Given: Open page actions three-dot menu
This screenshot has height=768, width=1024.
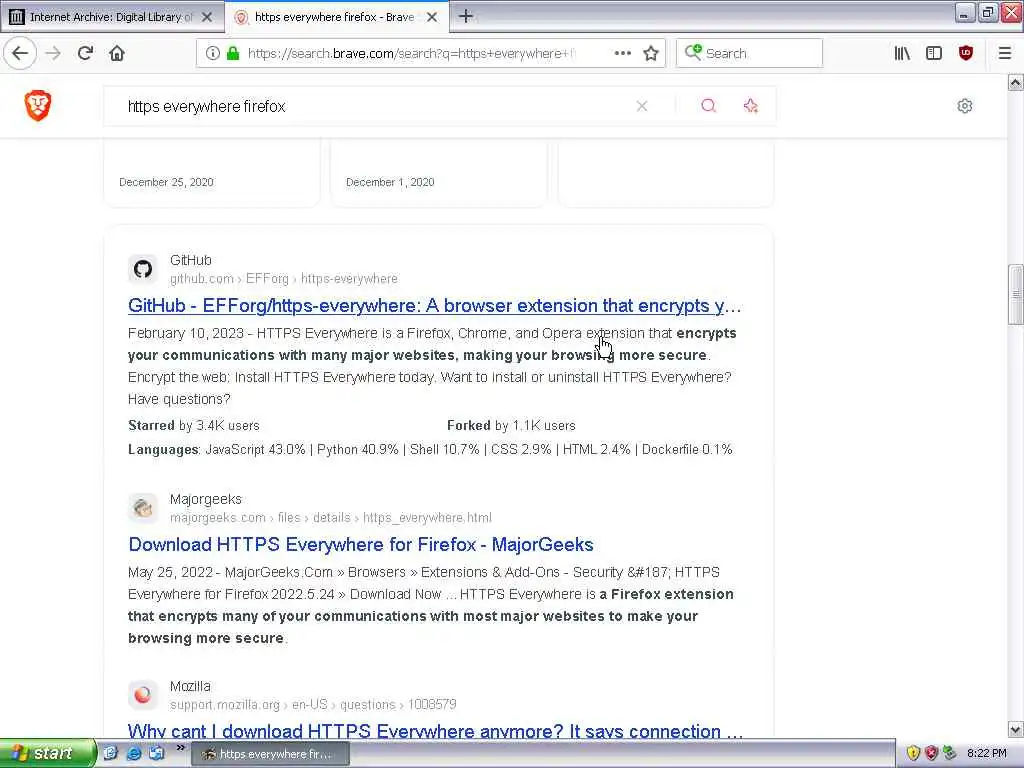Looking at the screenshot, I should [622, 53].
